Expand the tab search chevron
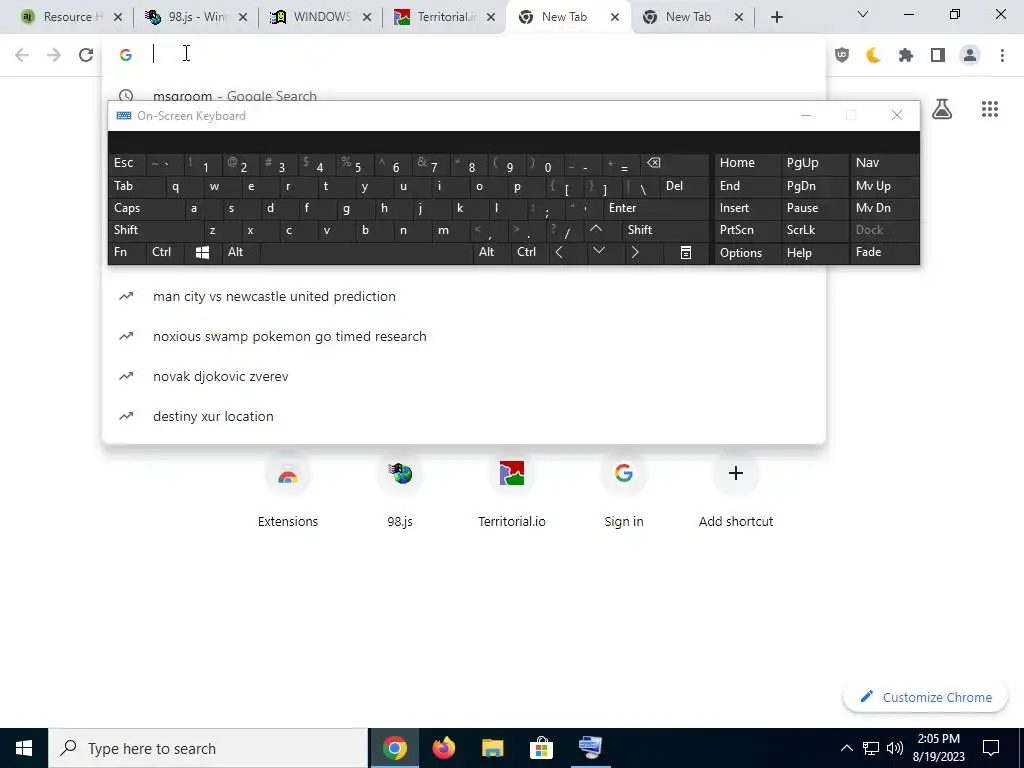This screenshot has width=1024, height=768. [x=863, y=14]
